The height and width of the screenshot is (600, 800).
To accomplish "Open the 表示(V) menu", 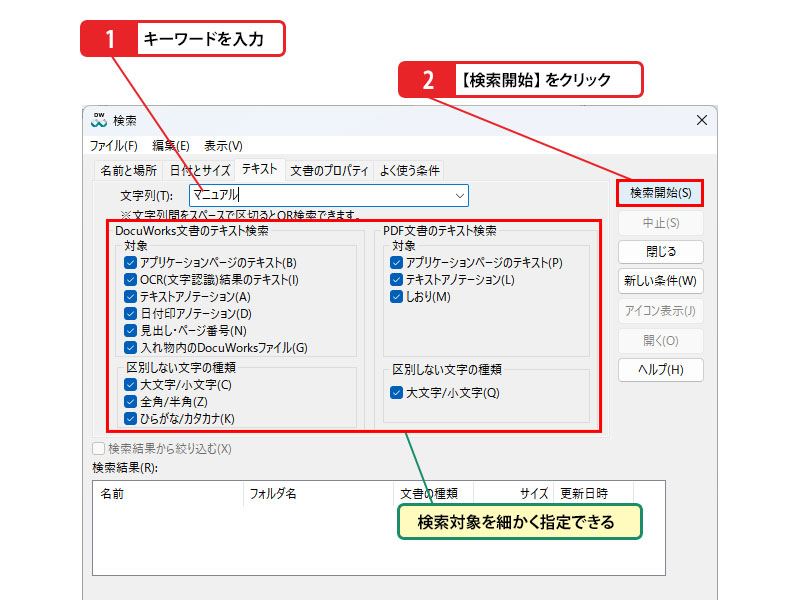I will coord(223,146).
